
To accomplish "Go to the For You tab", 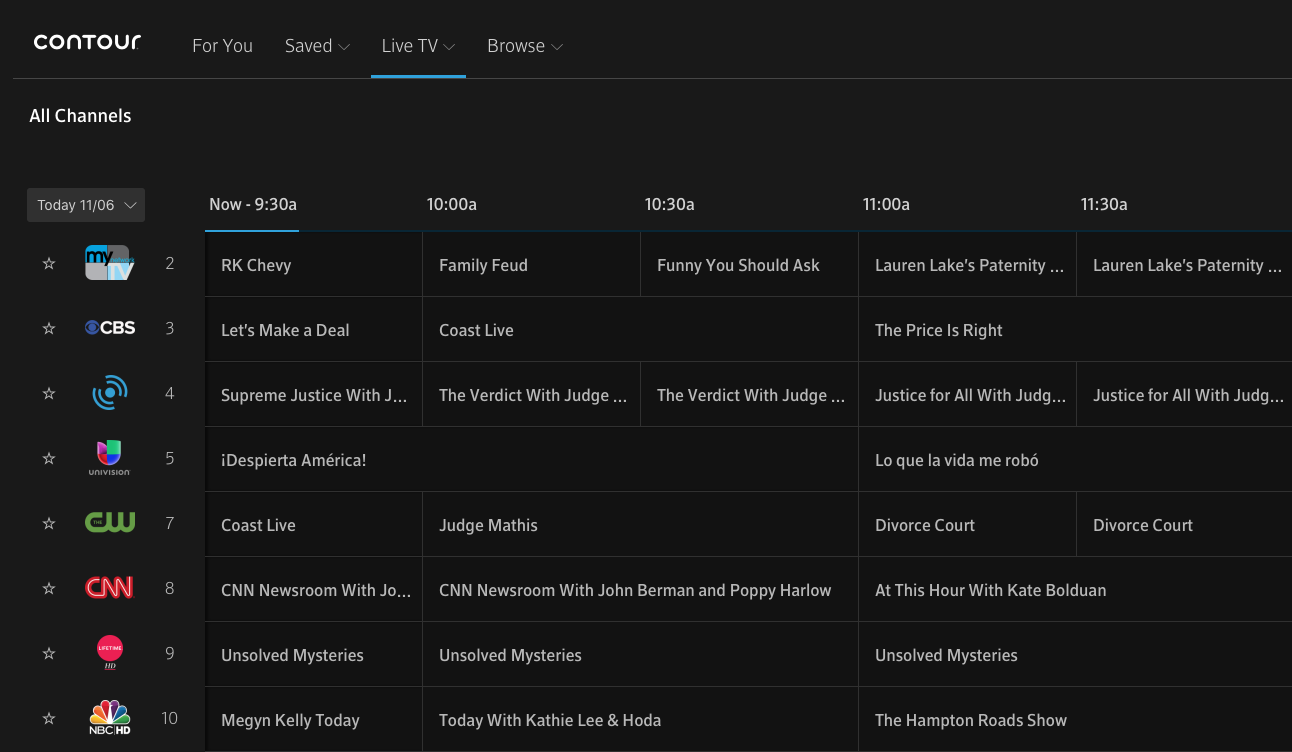I will (x=222, y=46).
